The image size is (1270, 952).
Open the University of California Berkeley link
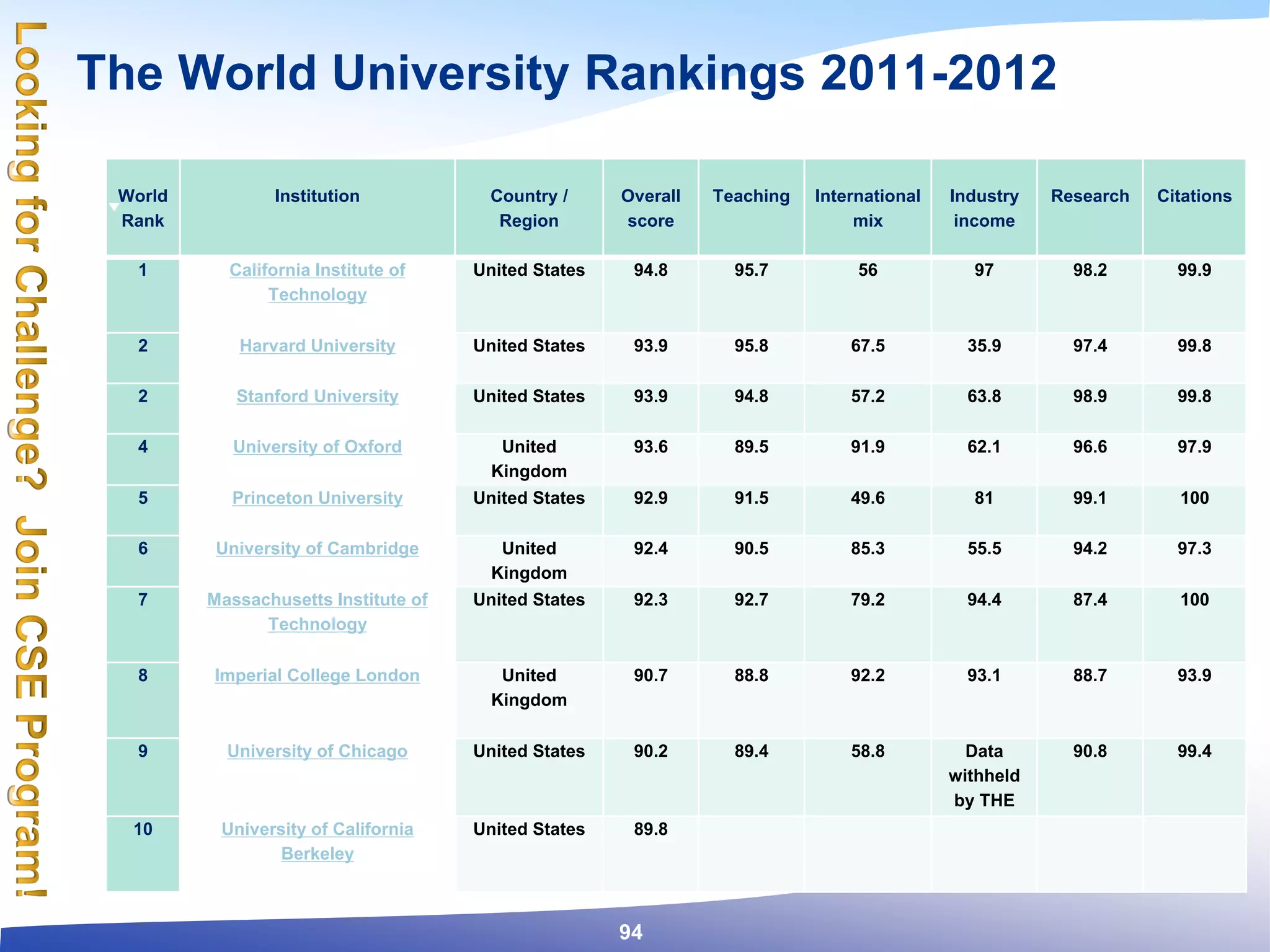tap(317, 841)
